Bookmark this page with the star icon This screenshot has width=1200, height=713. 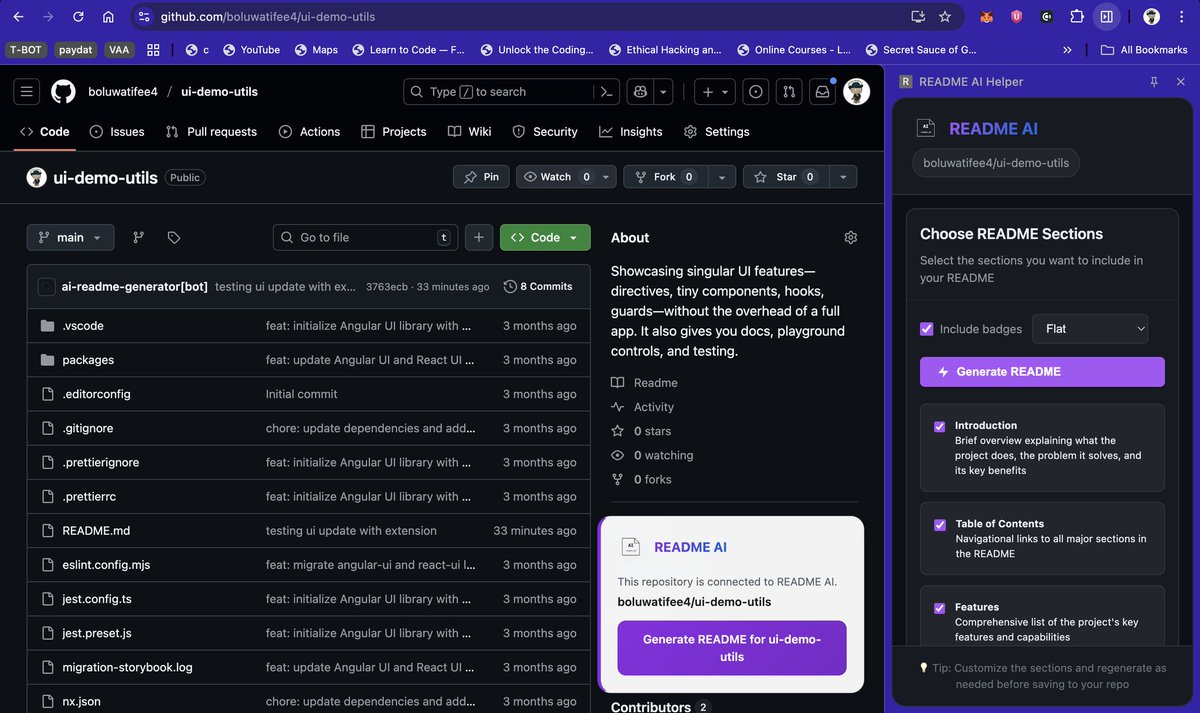click(x=945, y=16)
